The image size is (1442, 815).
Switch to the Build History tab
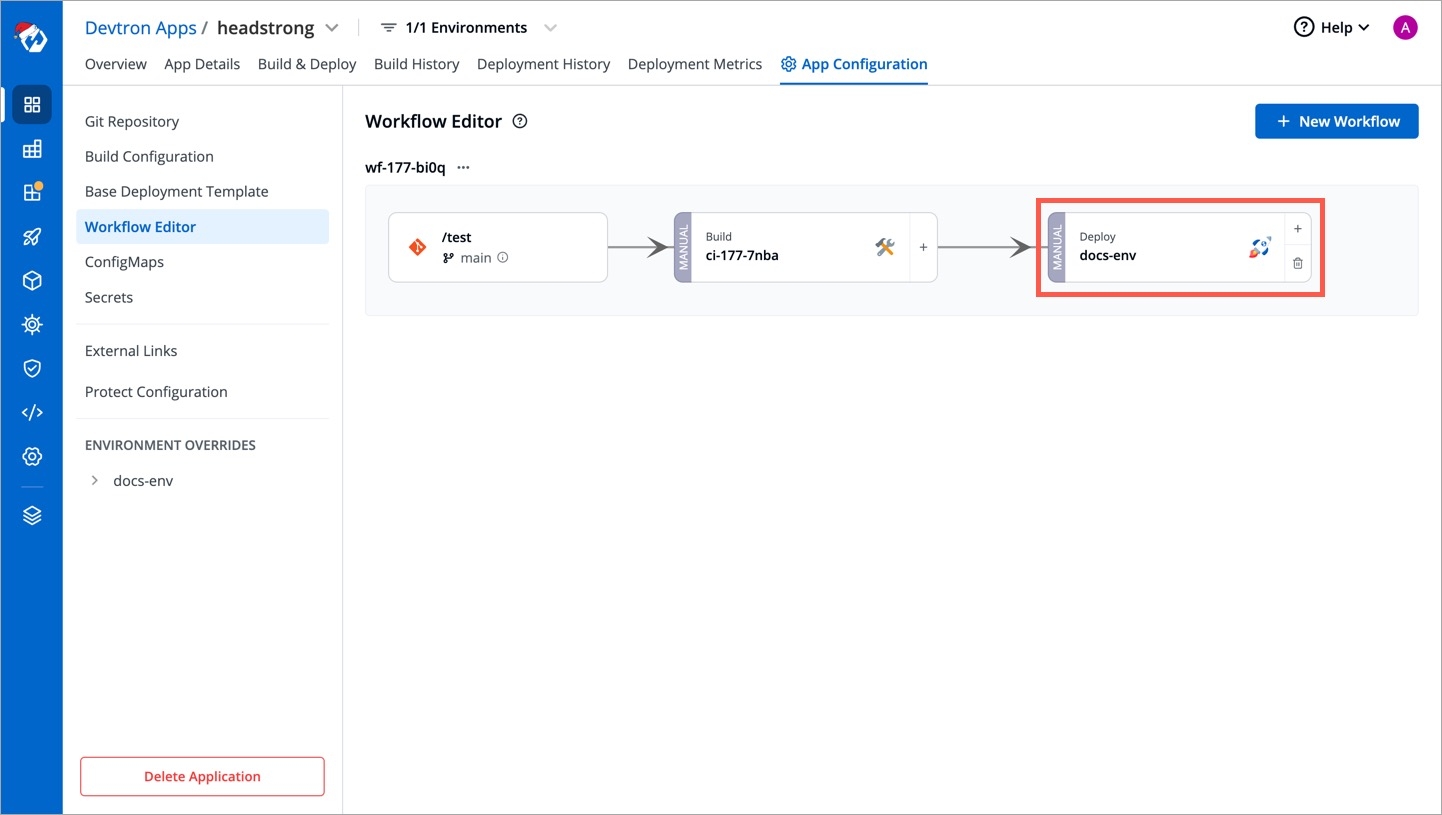click(416, 64)
